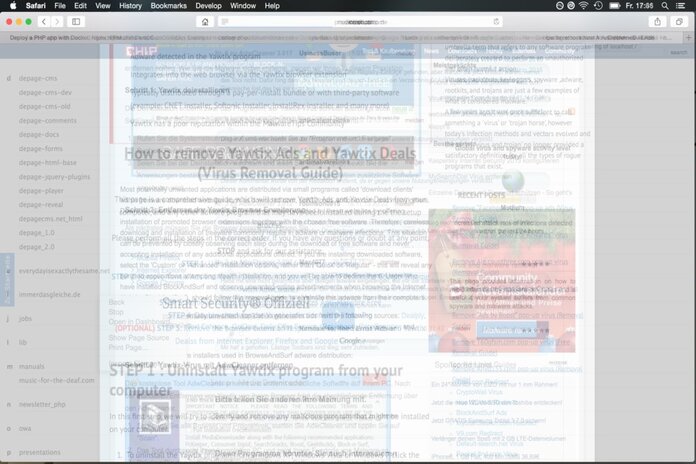Go forward with Safari's forward arrow
The image size is (696, 464).
pos(57,21)
